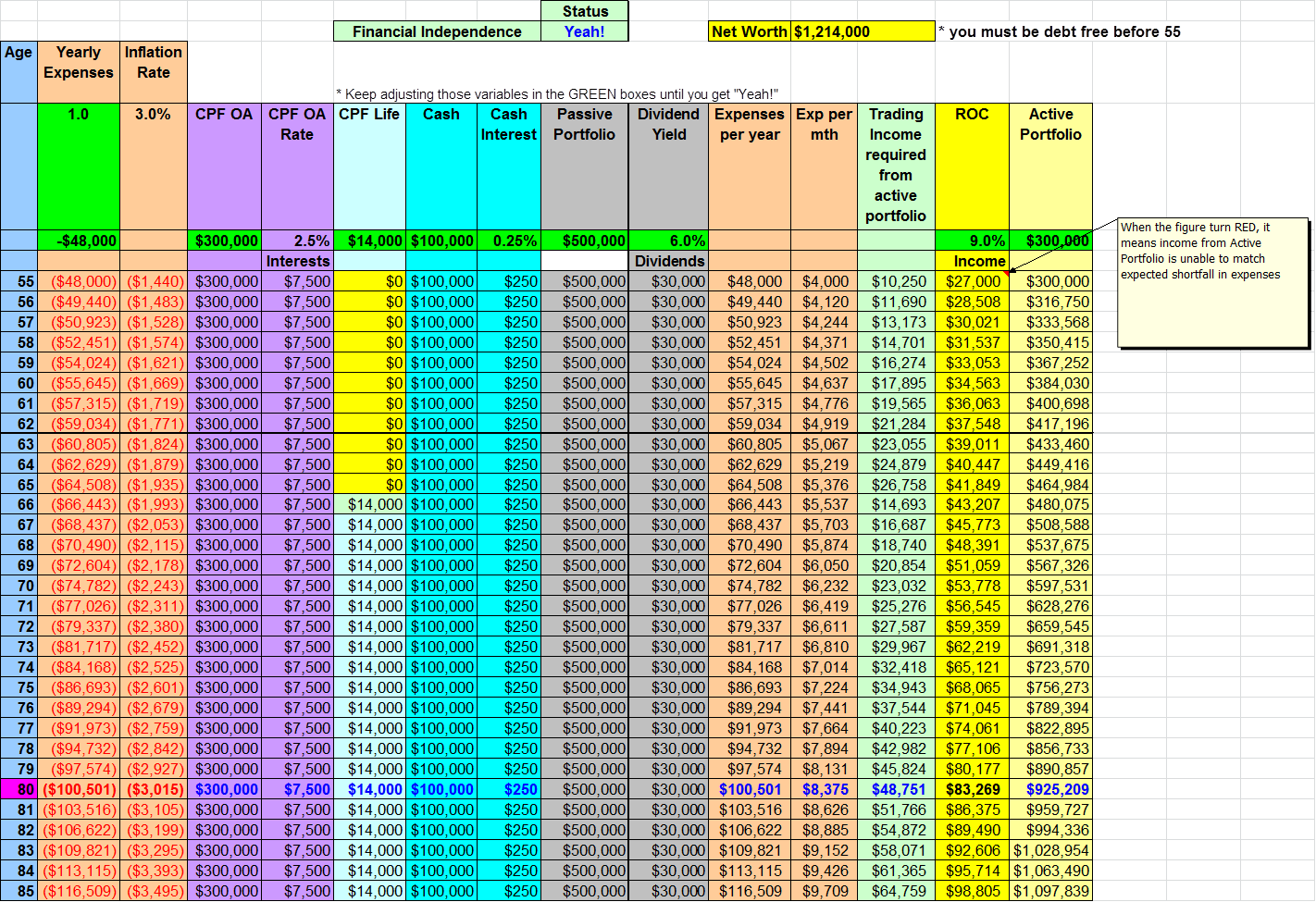Select the ($1,440) inflation cell at age 55
Image resolution: width=1316 pixels, height=902 pixels.
point(154,281)
